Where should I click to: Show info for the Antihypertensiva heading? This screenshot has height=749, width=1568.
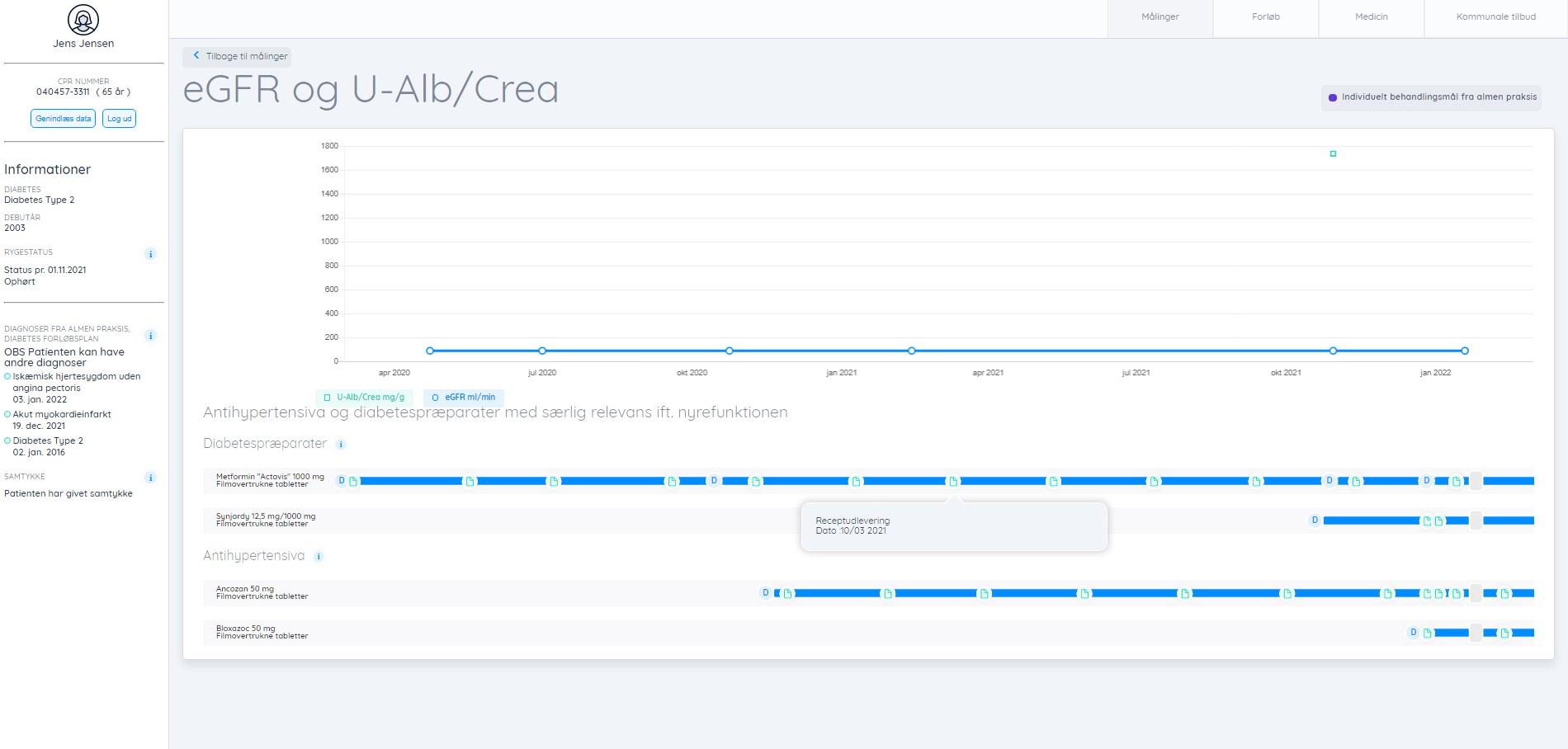(x=319, y=557)
